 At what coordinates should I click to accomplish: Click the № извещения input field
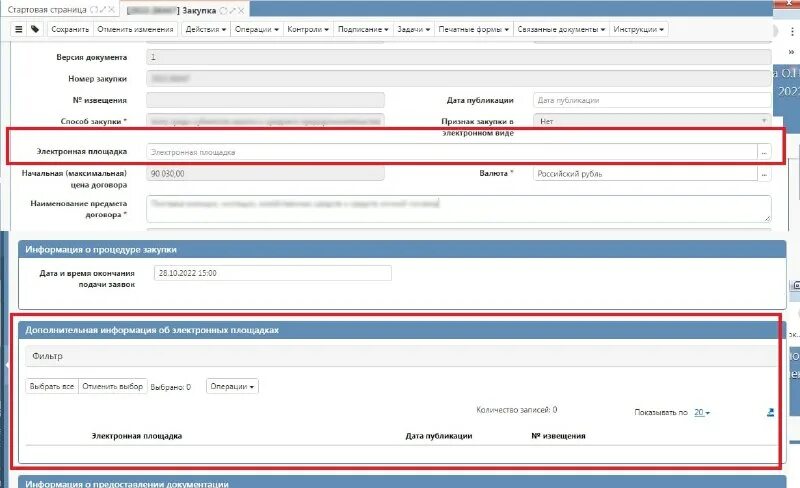point(265,100)
